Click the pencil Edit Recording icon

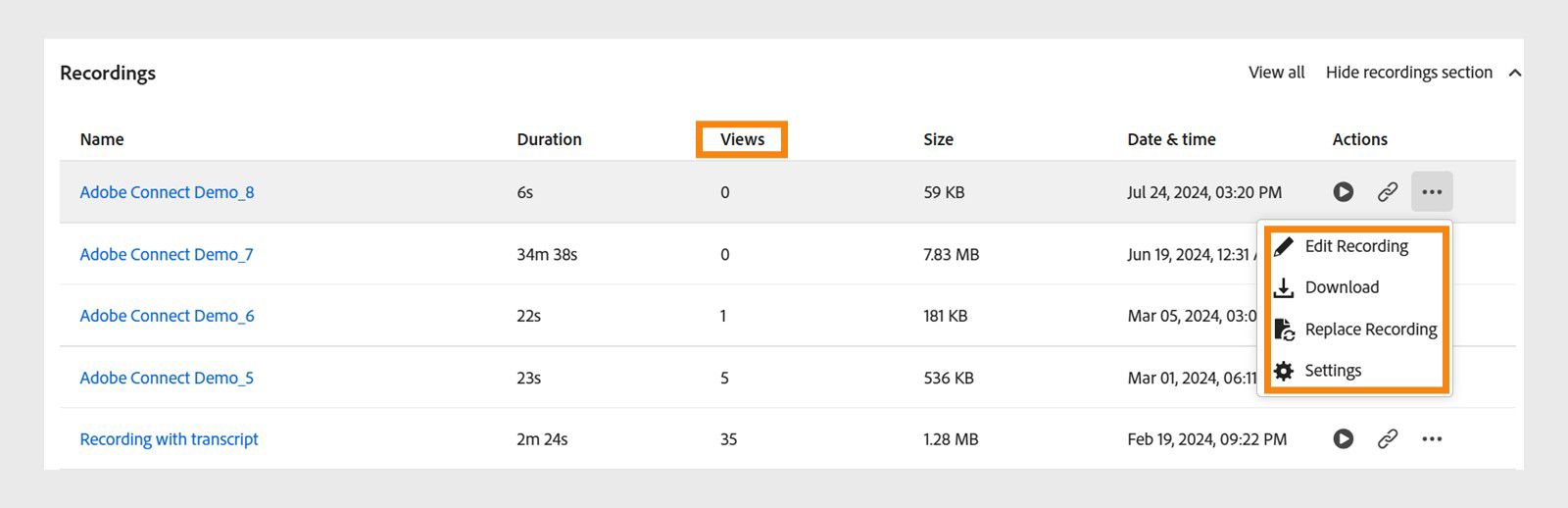(x=1284, y=246)
